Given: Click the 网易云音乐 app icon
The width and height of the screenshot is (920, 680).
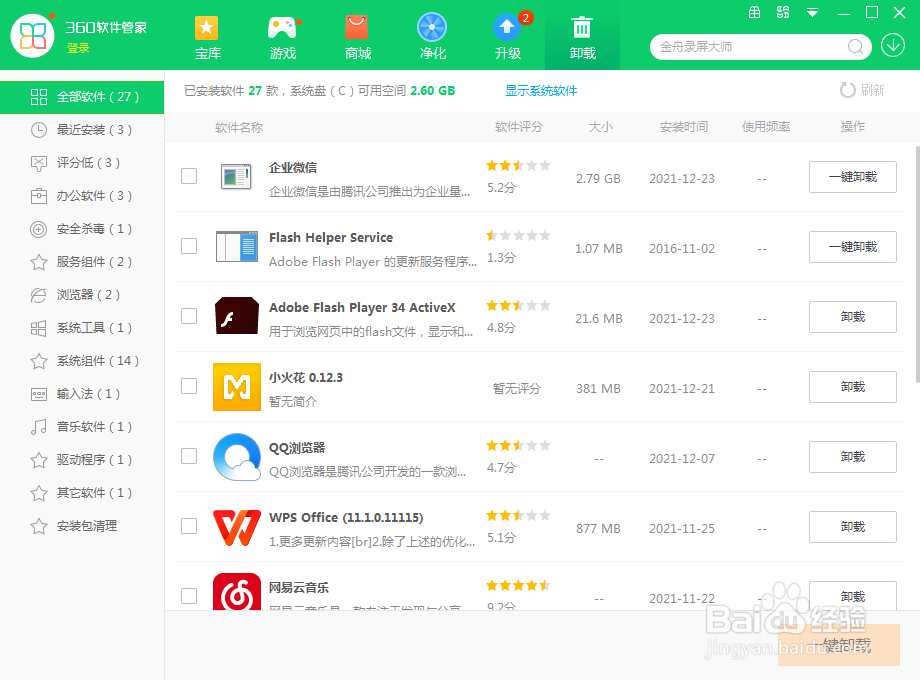Looking at the screenshot, I should point(236,591).
